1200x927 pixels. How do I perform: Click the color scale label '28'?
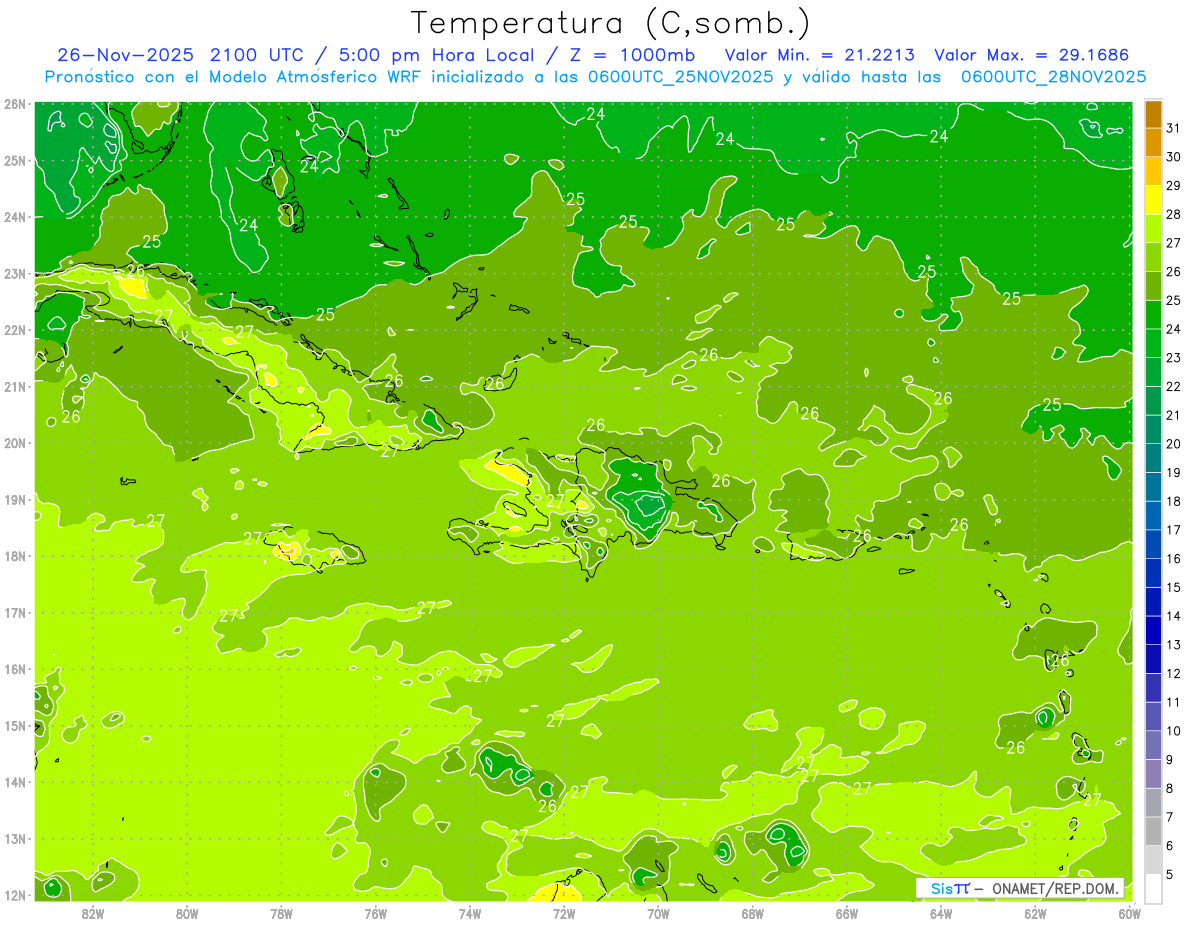point(1174,214)
